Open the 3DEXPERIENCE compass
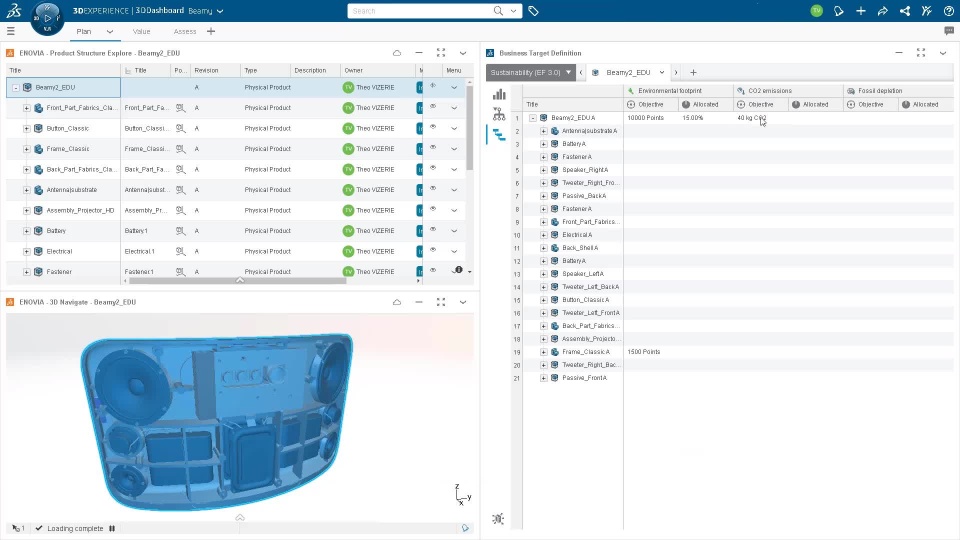Screen dimensions: 960x540 coord(47,18)
